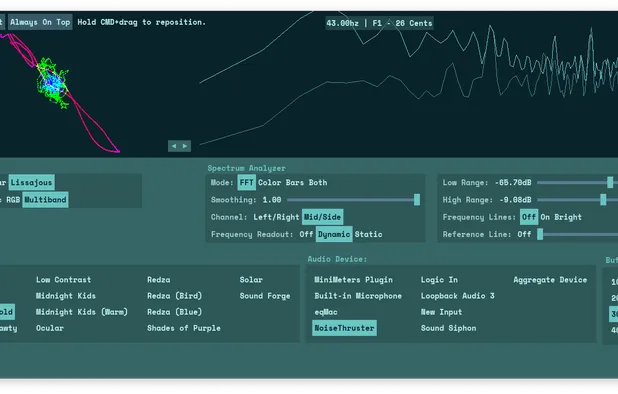618x394 pixels.
Task: Choose eqMac audio device
Action: (326, 312)
